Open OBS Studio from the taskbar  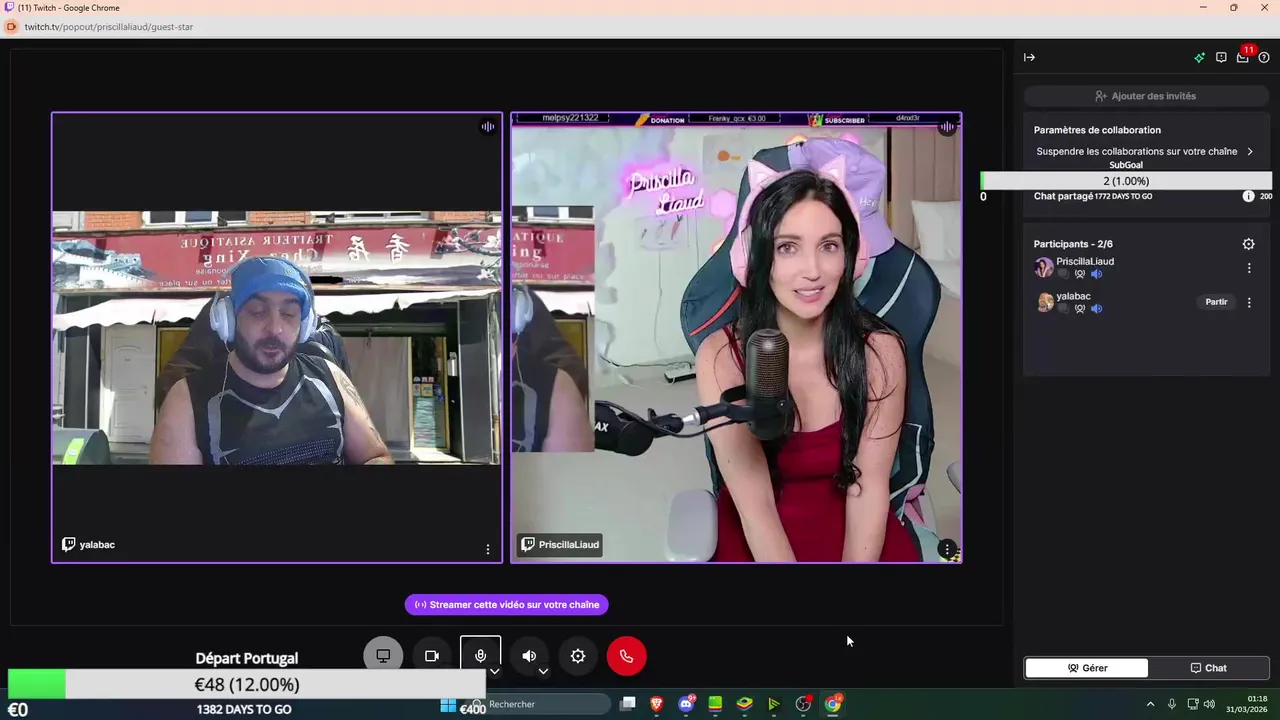point(803,704)
